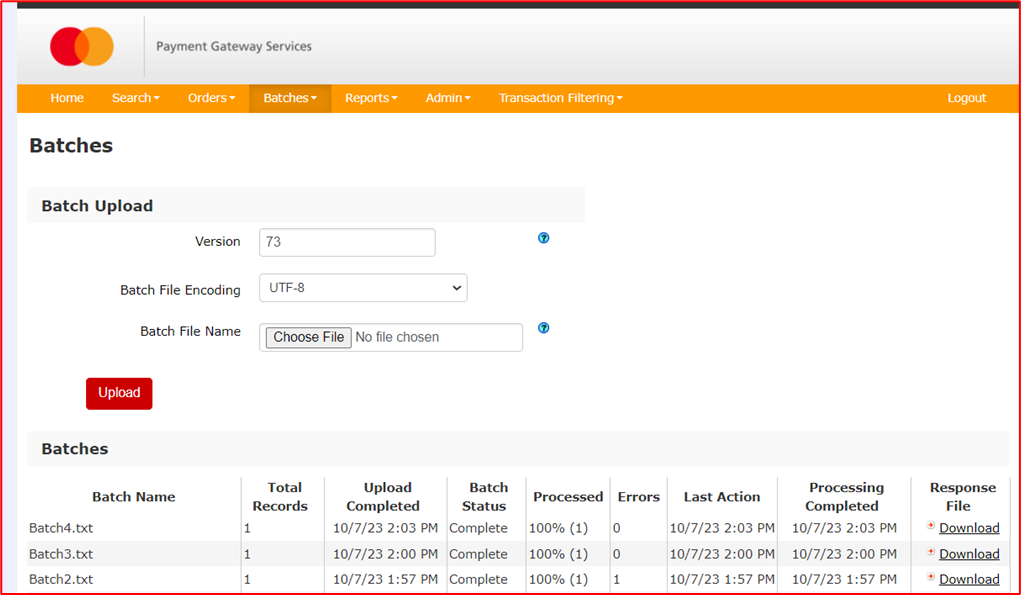Expand the Search menu
Viewport: 1021px width, 595px height.
(x=135, y=98)
